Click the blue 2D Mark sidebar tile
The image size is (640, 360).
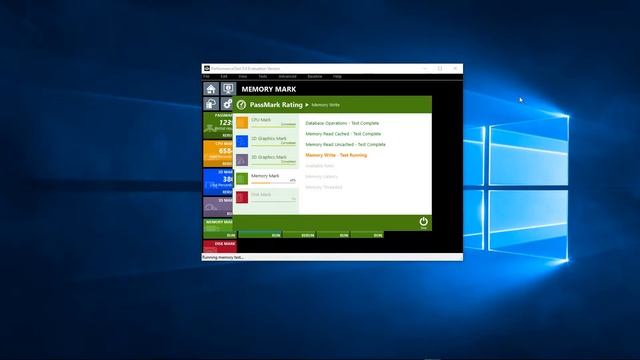pyautogui.click(x=218, y=182)
